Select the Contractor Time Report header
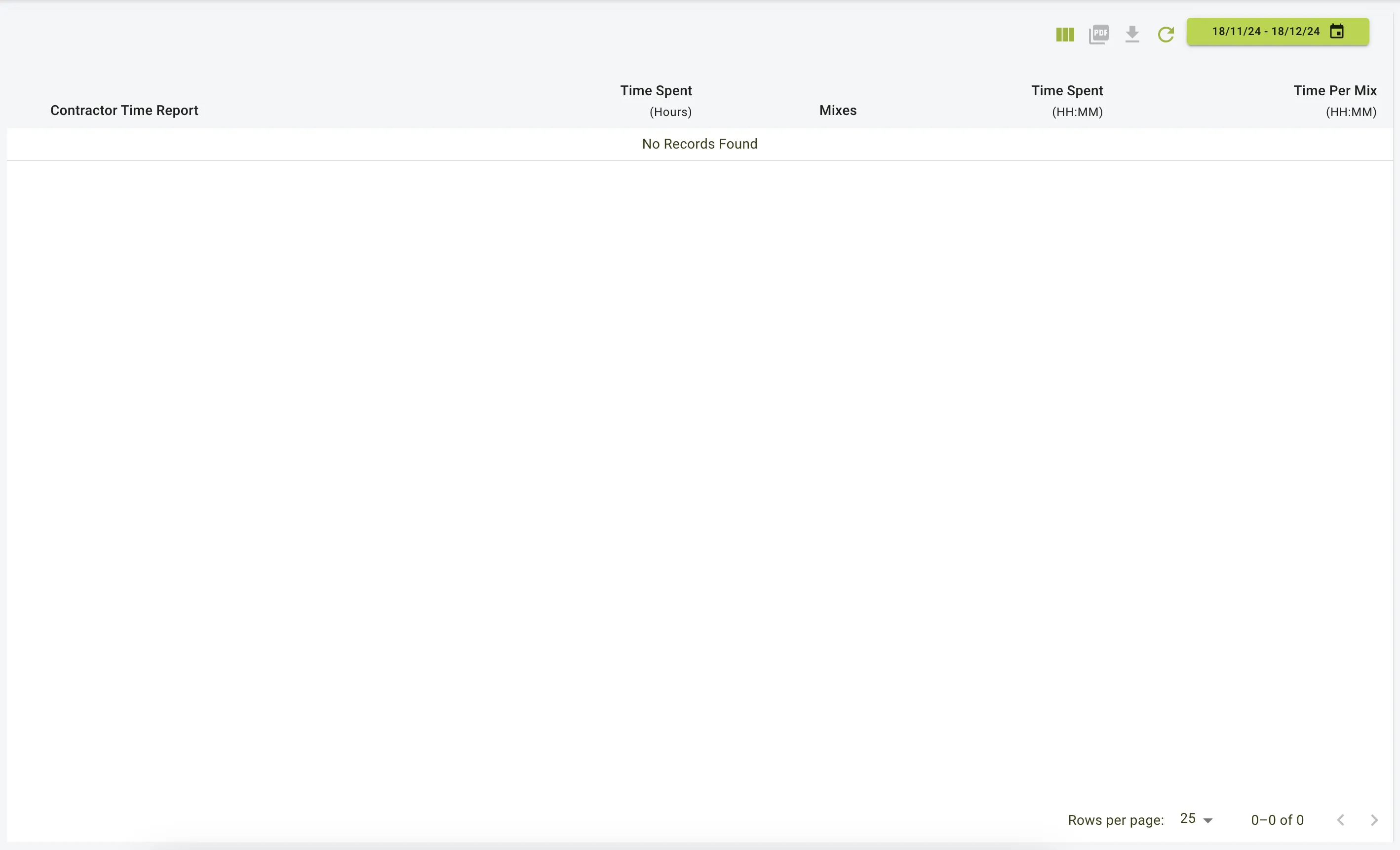 click(x=124, y=110)
